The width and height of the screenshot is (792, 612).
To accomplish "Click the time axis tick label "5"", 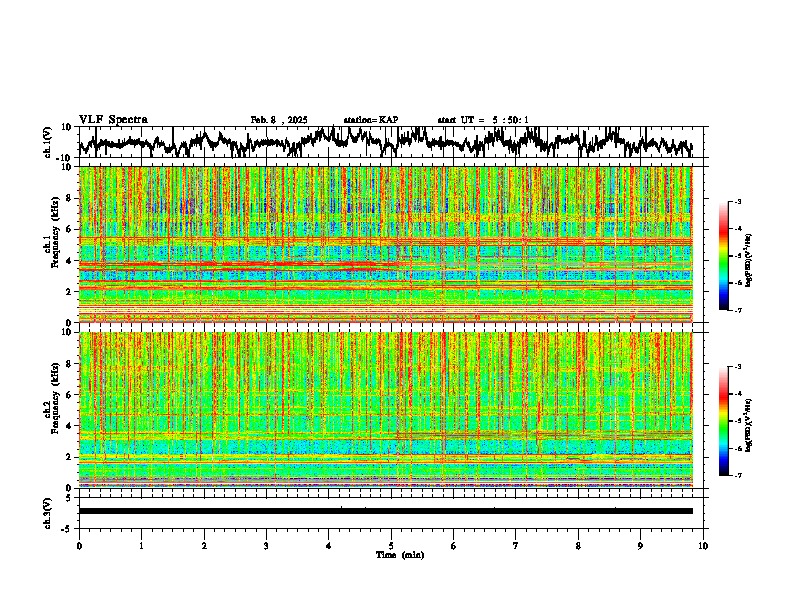I will pyautogui.click(x=391, y=546).
